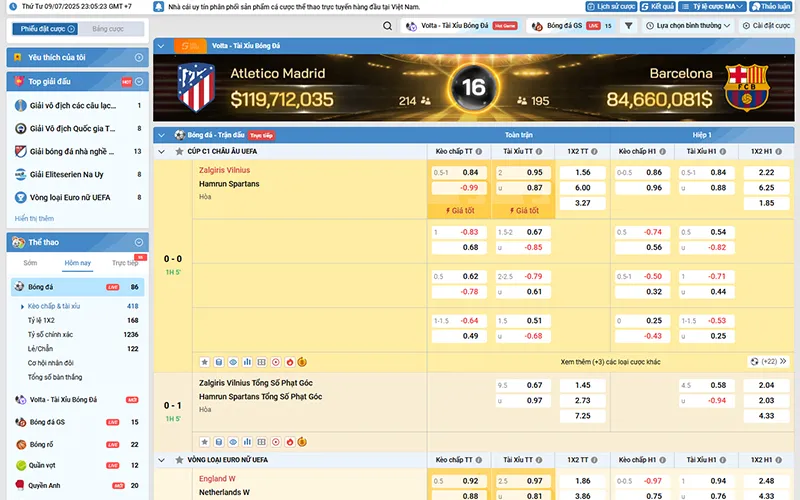Open Tỷ số chính xác bet type

pos(50,334)
